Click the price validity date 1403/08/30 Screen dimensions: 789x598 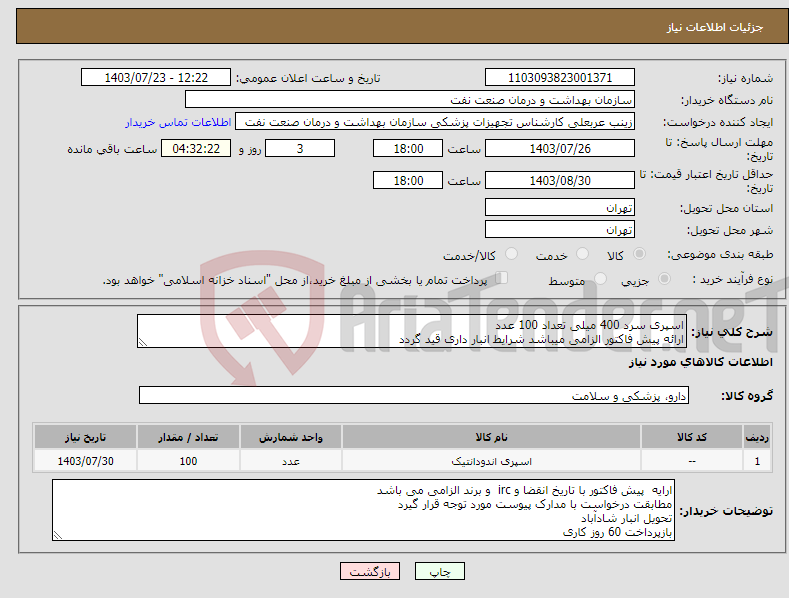560,180
